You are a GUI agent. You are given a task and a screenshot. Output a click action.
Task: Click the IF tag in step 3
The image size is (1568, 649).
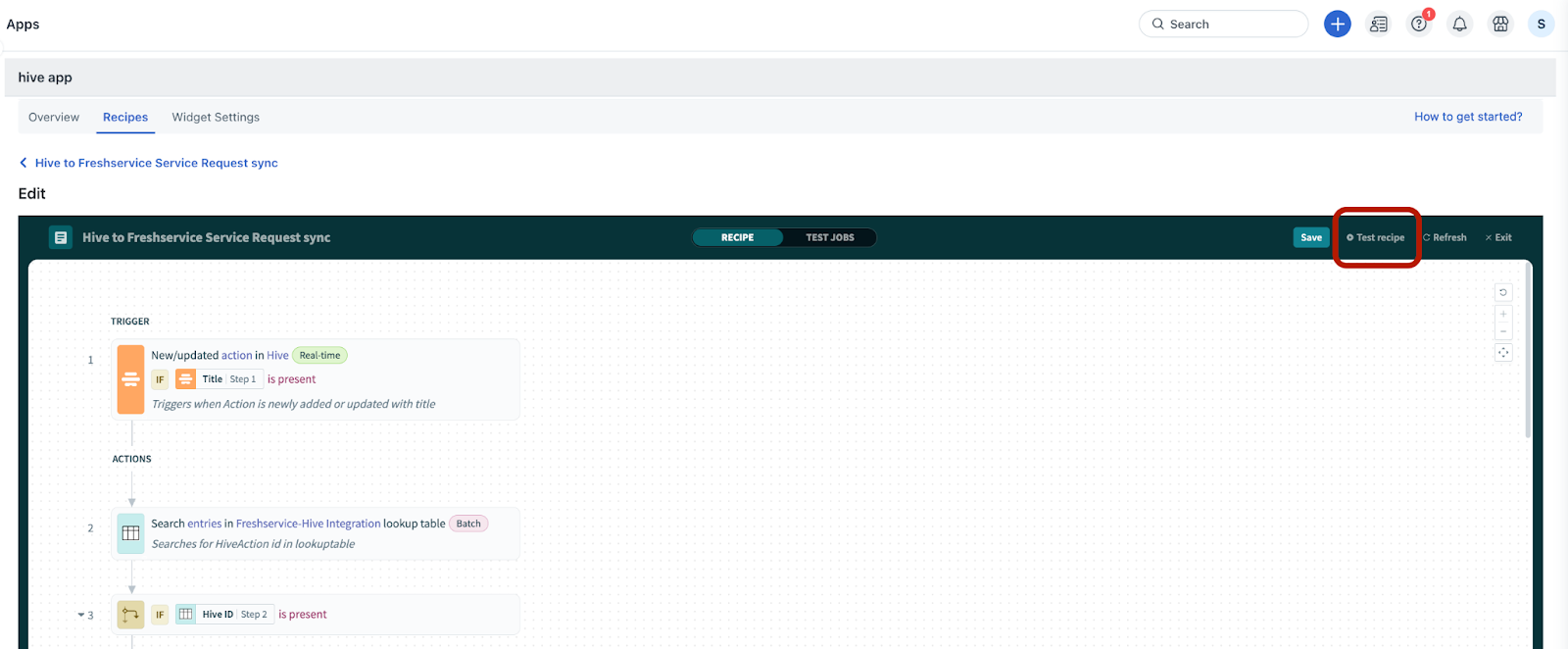[160, 615]
